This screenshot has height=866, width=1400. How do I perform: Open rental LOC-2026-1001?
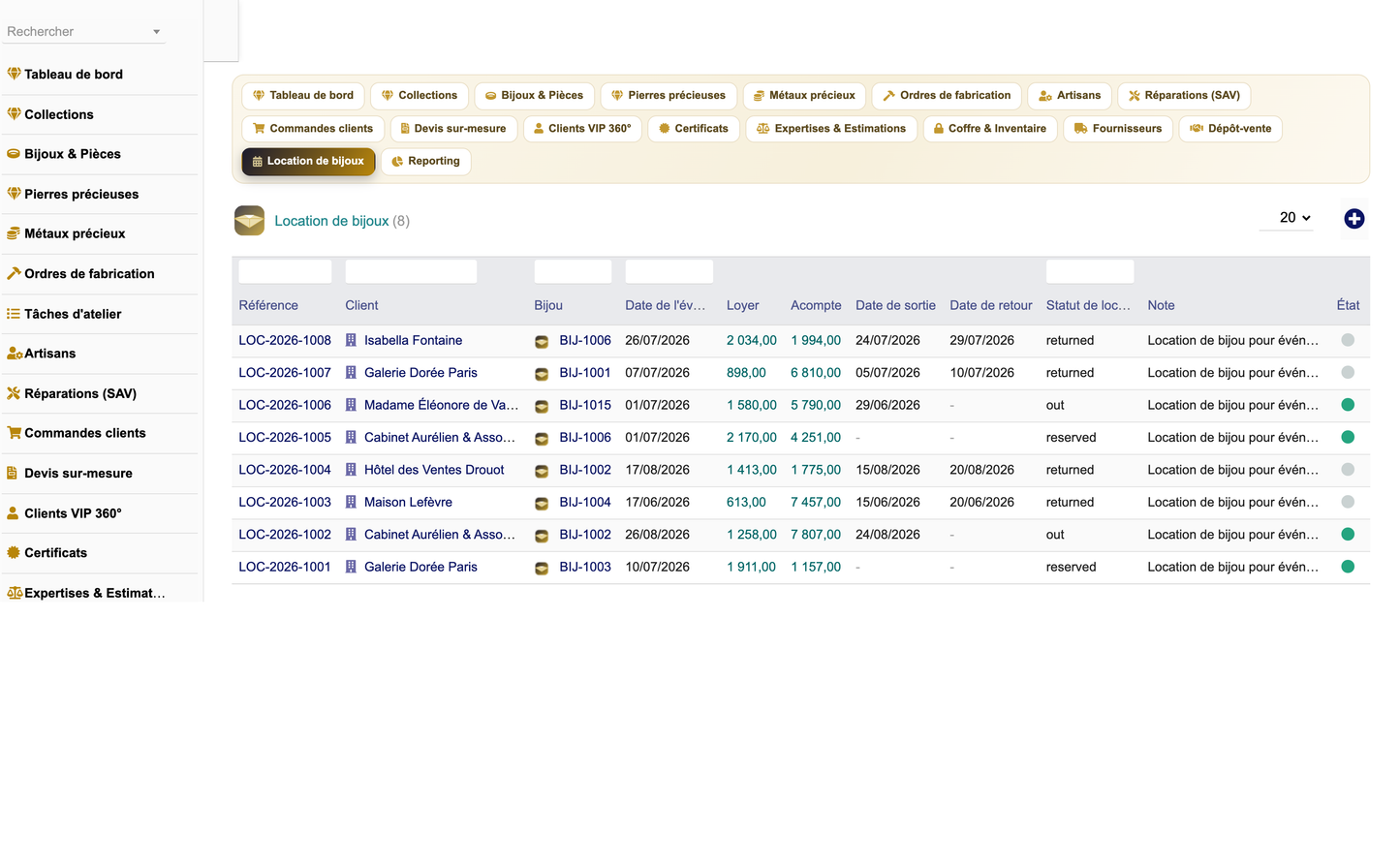(x=285, y=568)
